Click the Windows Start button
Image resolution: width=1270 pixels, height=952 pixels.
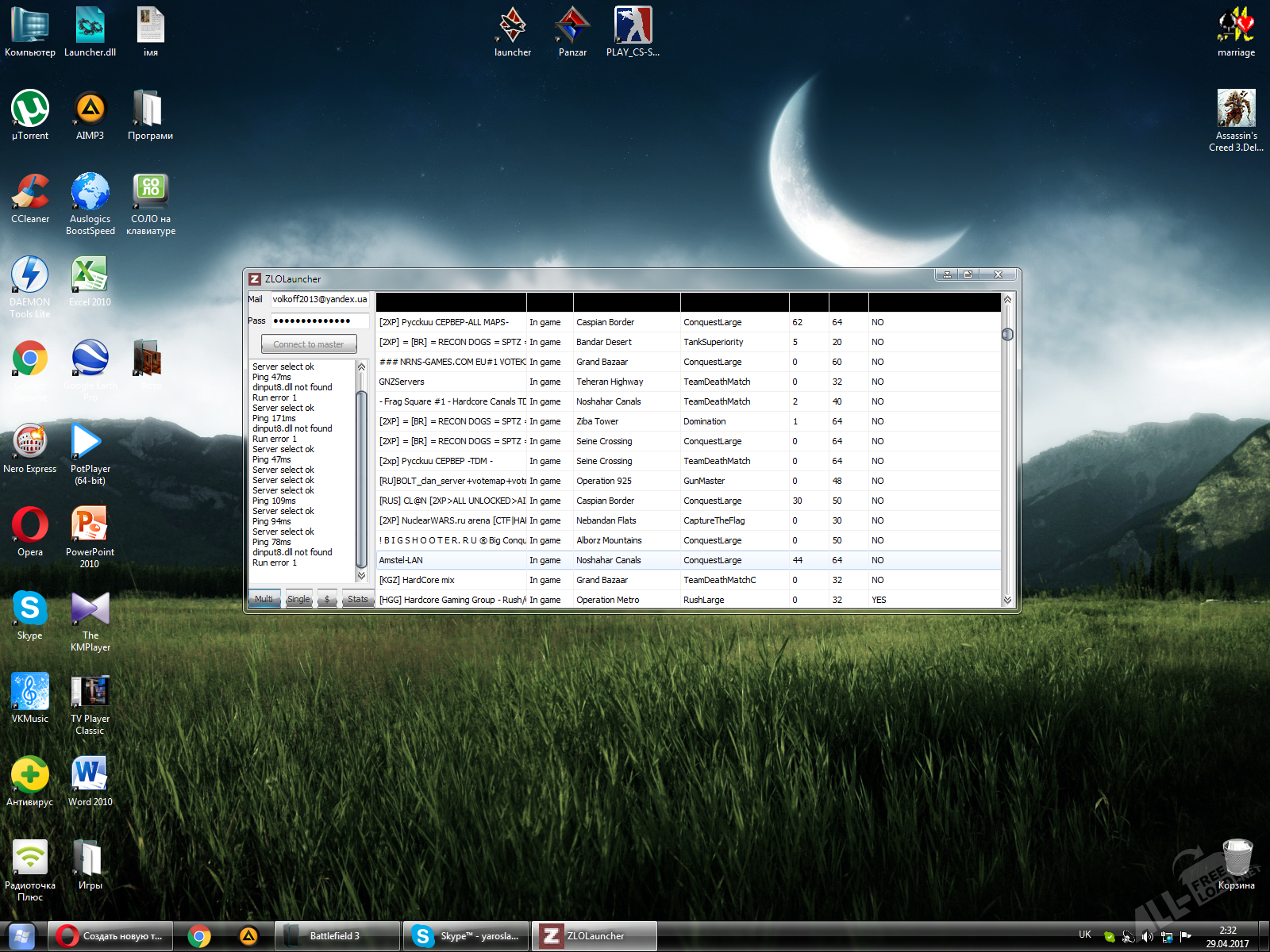21,936
